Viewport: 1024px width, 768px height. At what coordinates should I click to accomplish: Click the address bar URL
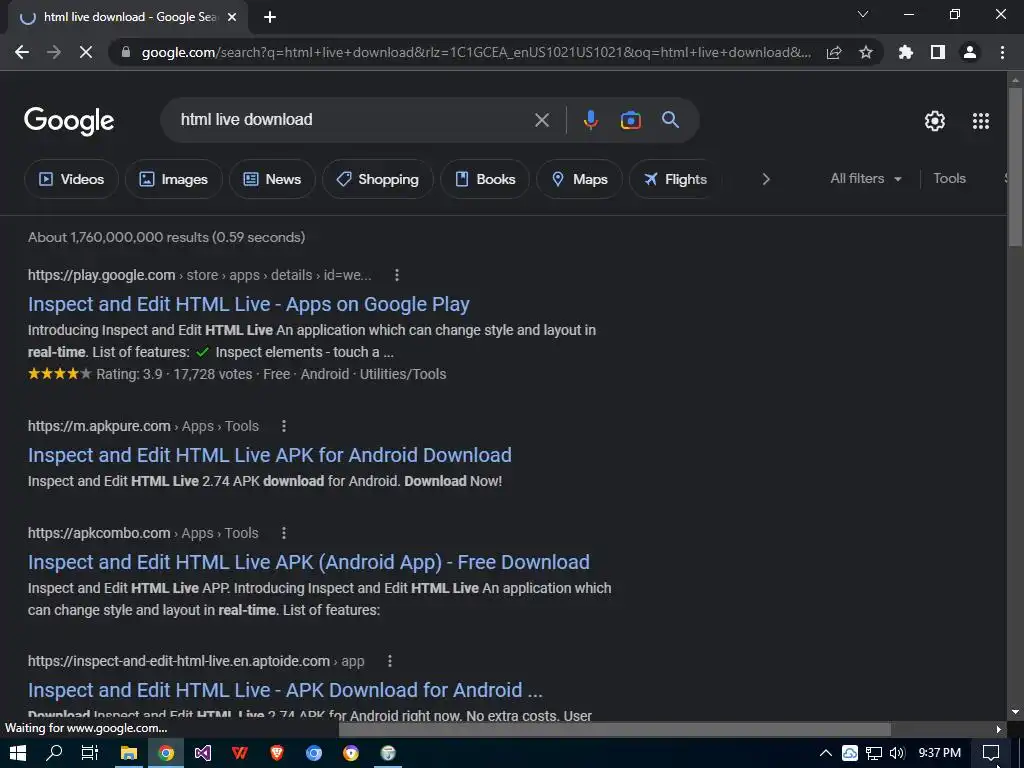pos(476,52)
